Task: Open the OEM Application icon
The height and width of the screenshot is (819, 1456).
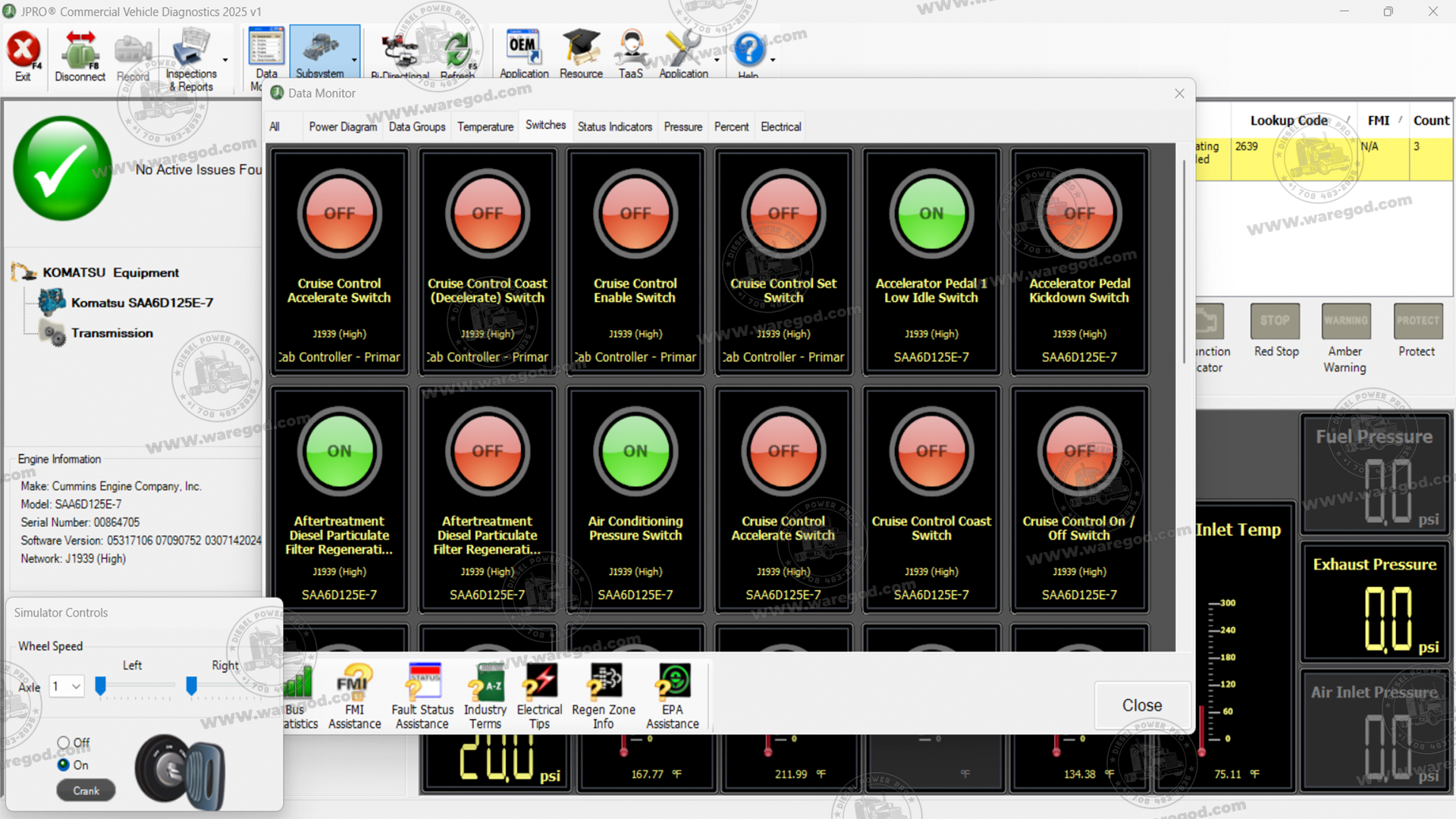Action: [x=523, y=53]
